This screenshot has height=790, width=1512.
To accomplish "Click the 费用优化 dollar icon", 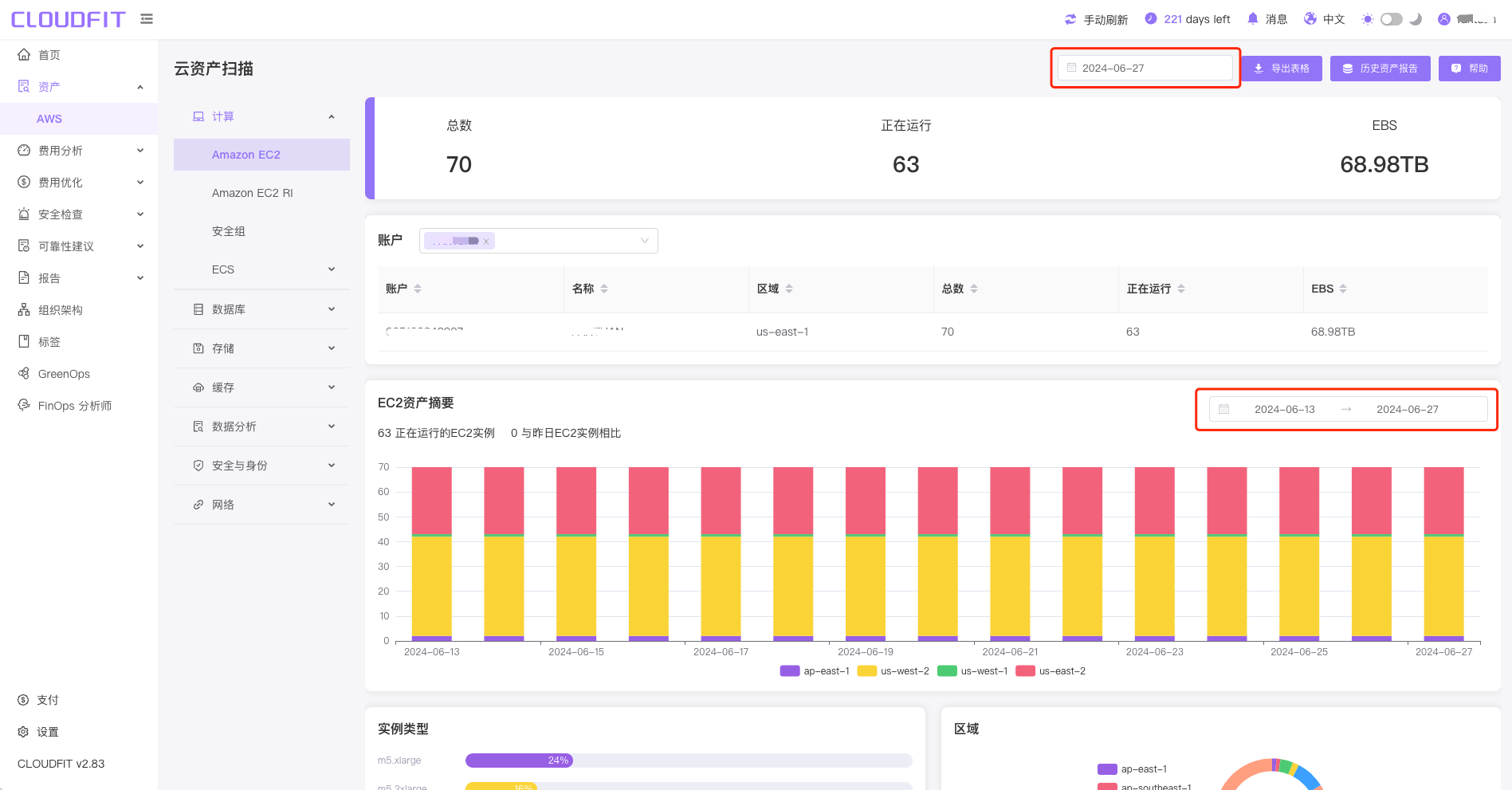I will click(x=24, y=182).
